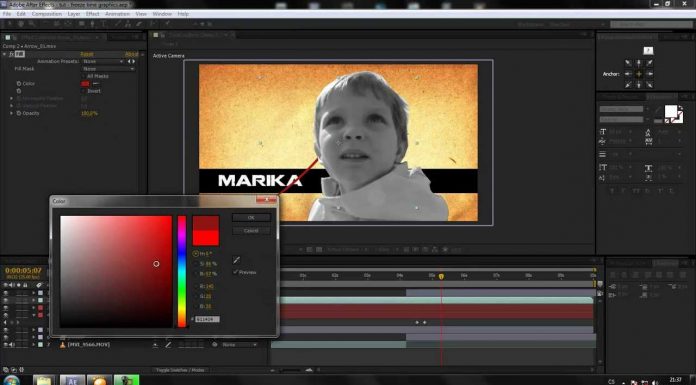This screenshot has width=696, height=385.
Task: Open the Fill Mask dropdown
Action: pos(109,69)
